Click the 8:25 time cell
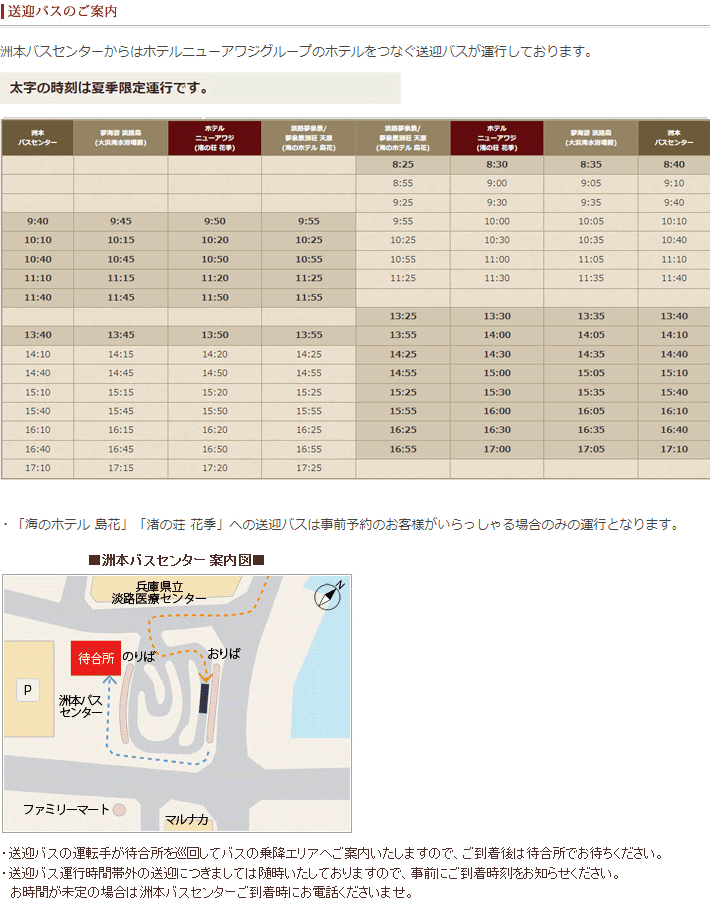The image size is (710, 913). [x=403, y=164]
